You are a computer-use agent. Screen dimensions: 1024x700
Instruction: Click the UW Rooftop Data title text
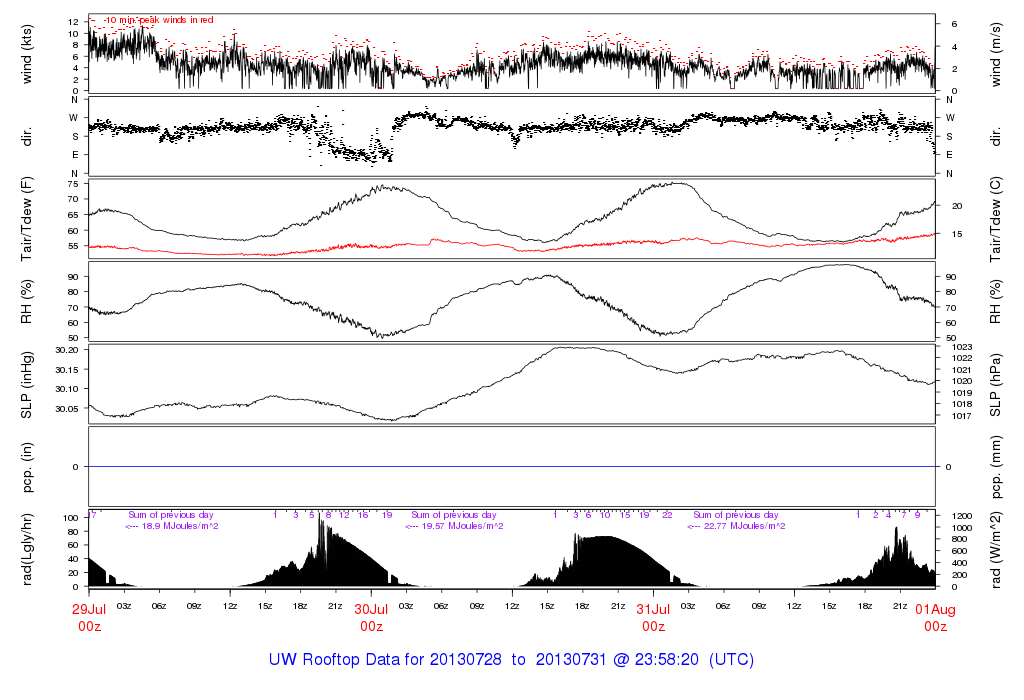coord(511,660)
